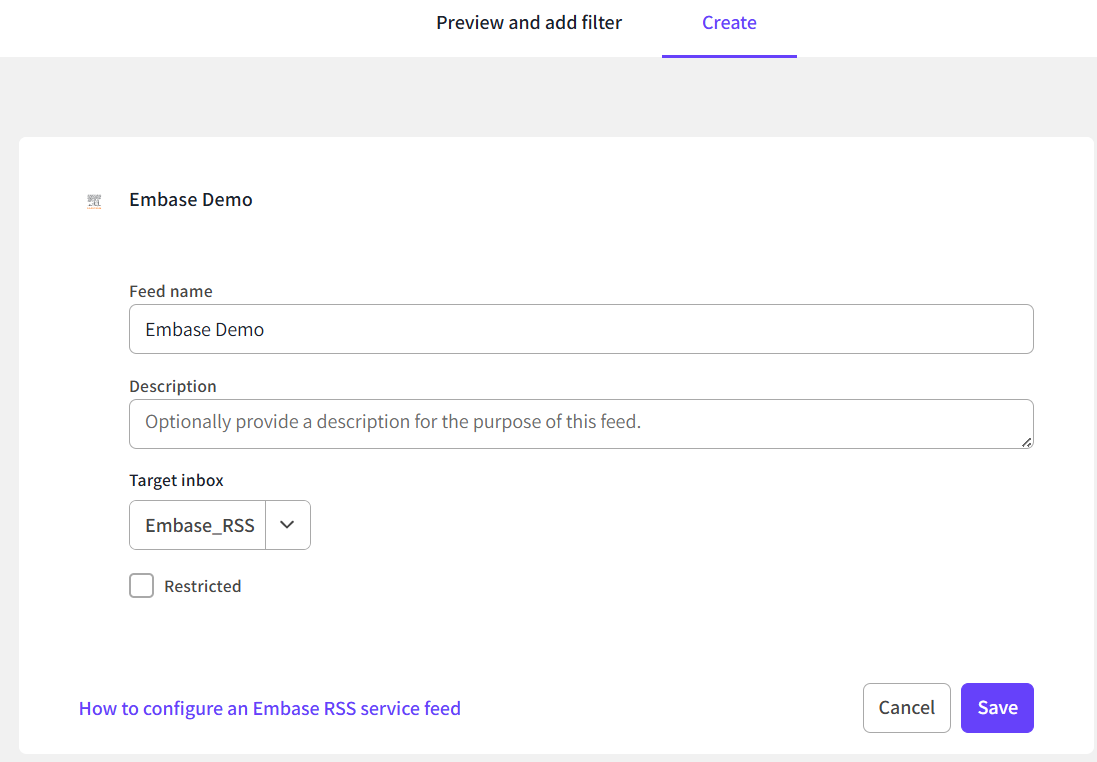
Task: Click the Feed name label
Action: [x=171, y=292]
